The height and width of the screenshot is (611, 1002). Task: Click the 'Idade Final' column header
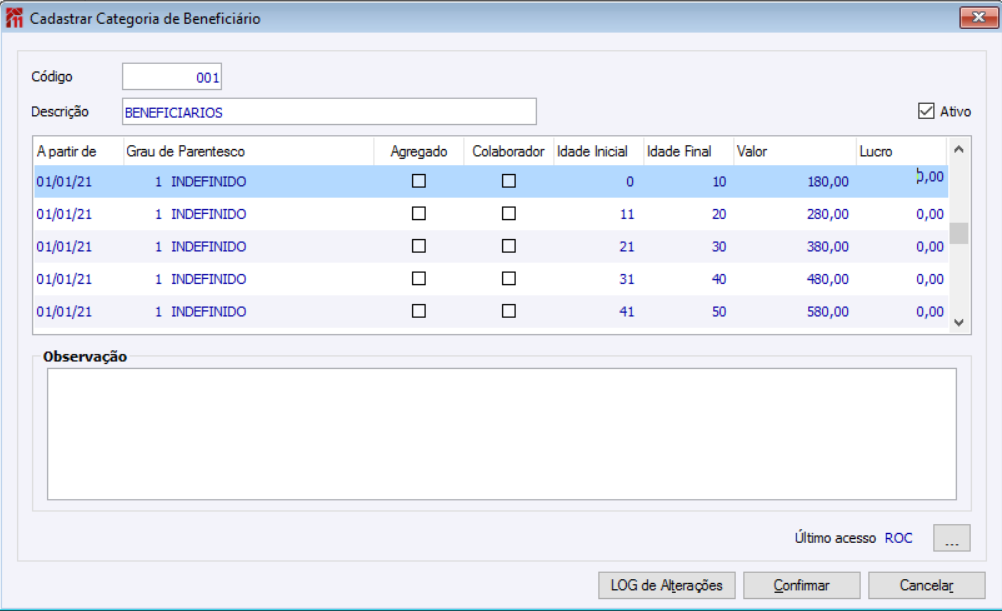[x=679, y=152]
